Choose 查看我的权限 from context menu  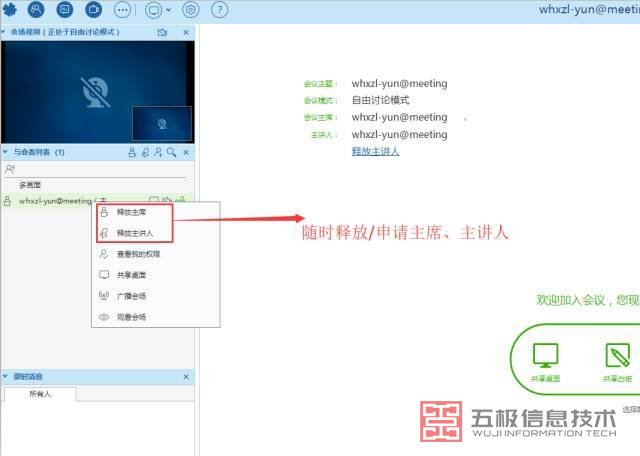pos(156,254)
